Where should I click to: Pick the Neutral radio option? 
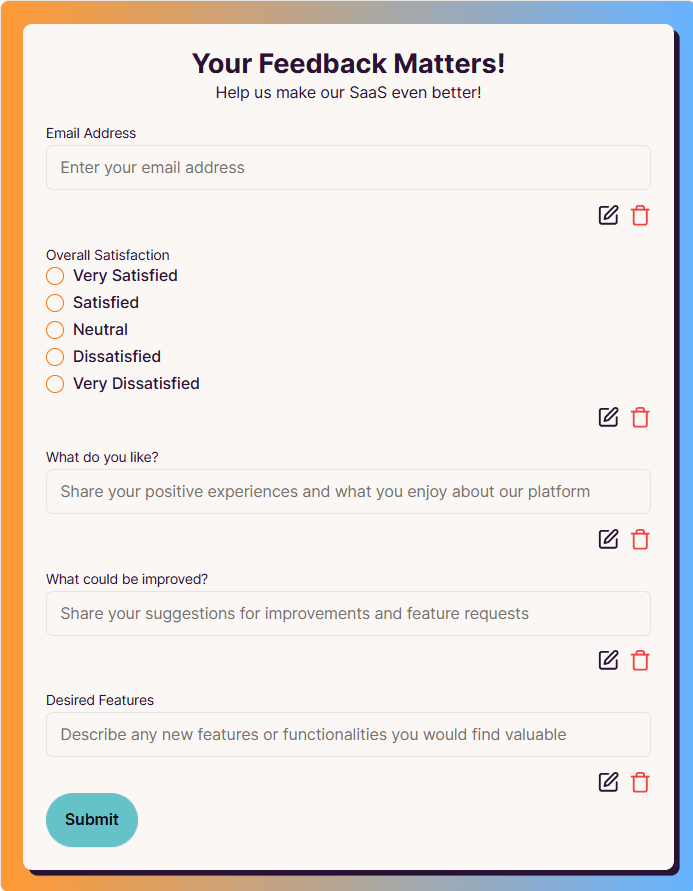pos(55,330)
